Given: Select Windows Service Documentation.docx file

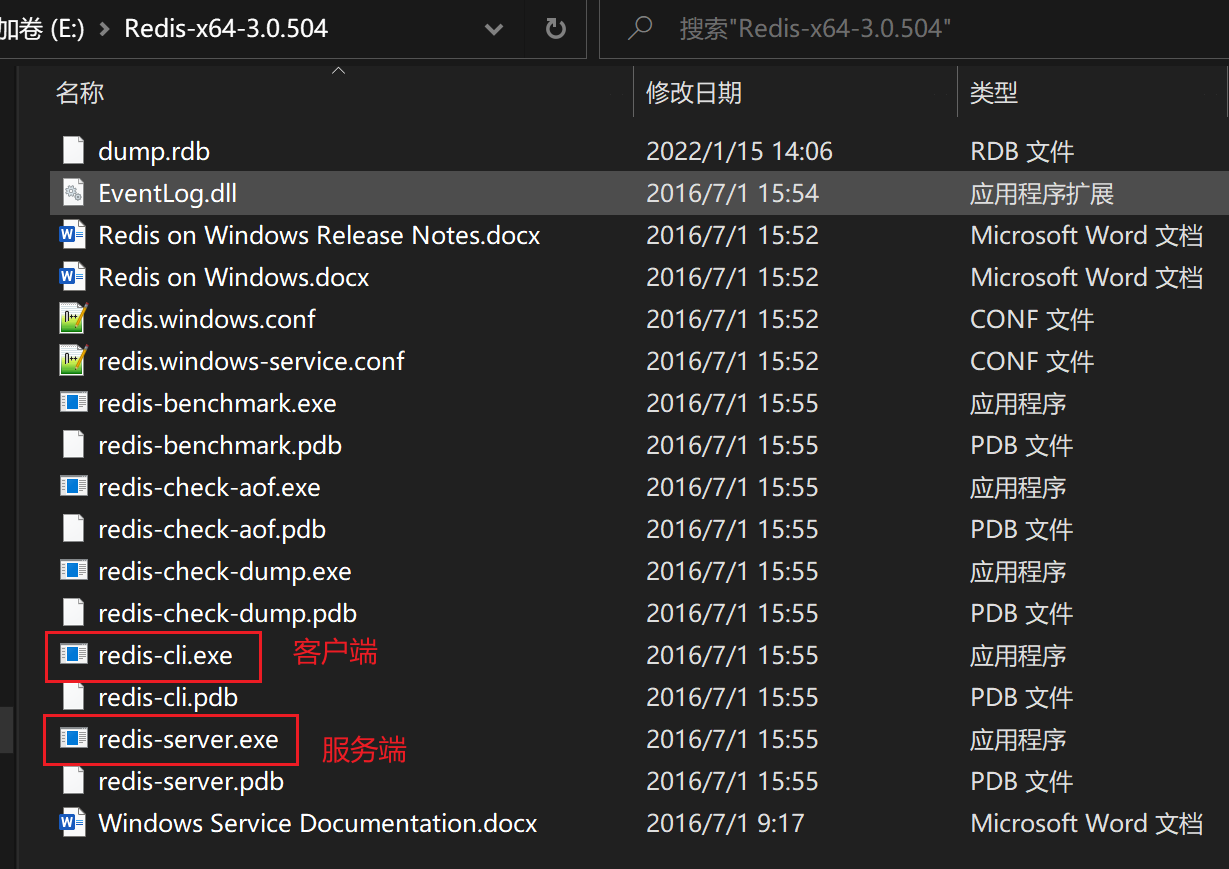Looking at the screenshot, I should [x=317, y=823].
